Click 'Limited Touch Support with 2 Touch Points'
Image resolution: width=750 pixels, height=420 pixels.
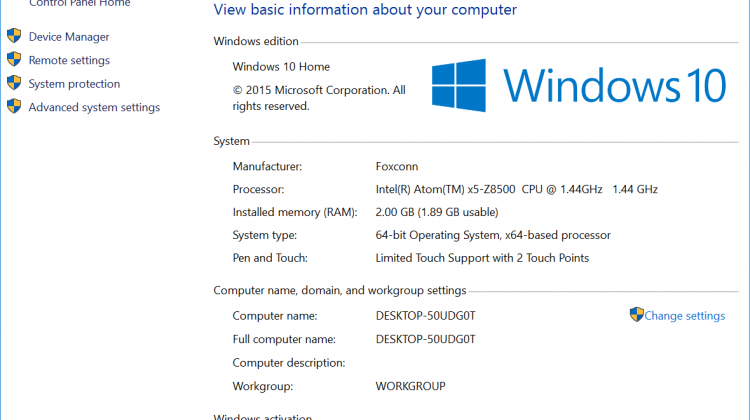[482, 258]
